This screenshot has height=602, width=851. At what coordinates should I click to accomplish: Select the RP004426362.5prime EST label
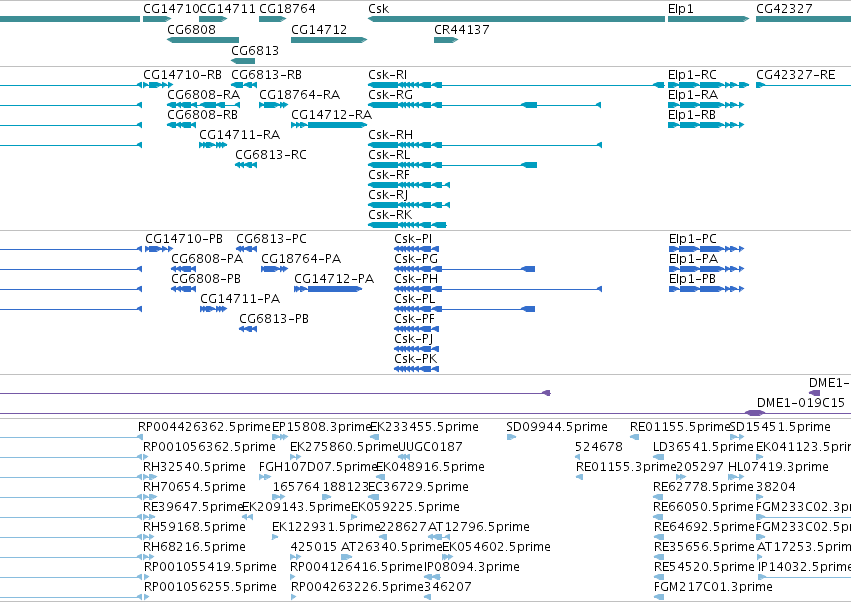[x=204, y=427]
